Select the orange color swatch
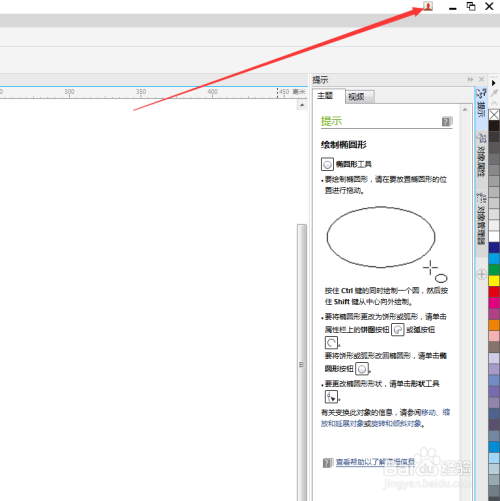The image size is (500, 501). [x=494, y=325]
